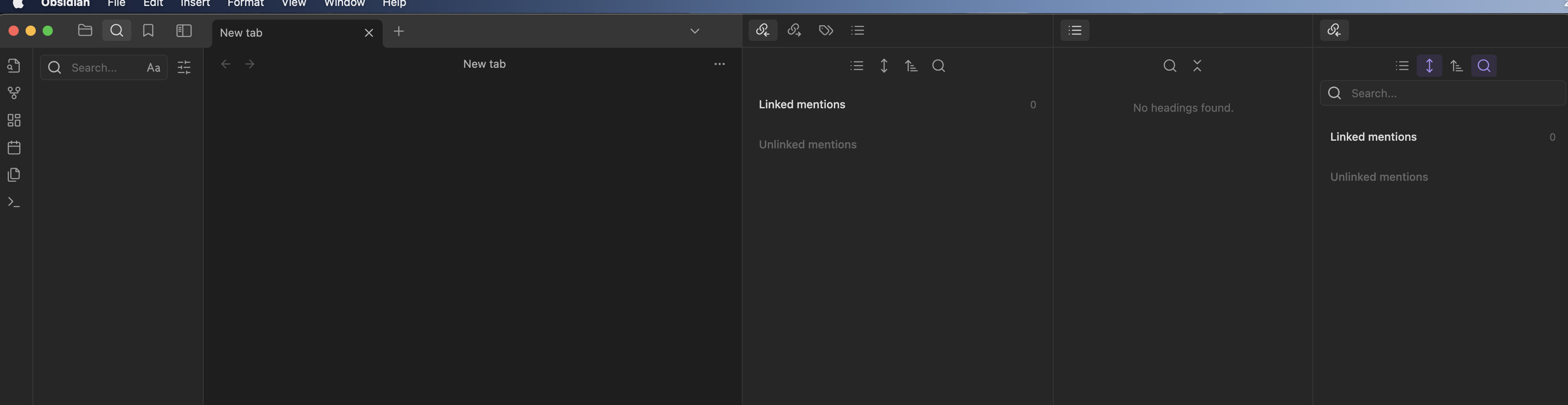Add a new tab with plus

pos(399,31)
